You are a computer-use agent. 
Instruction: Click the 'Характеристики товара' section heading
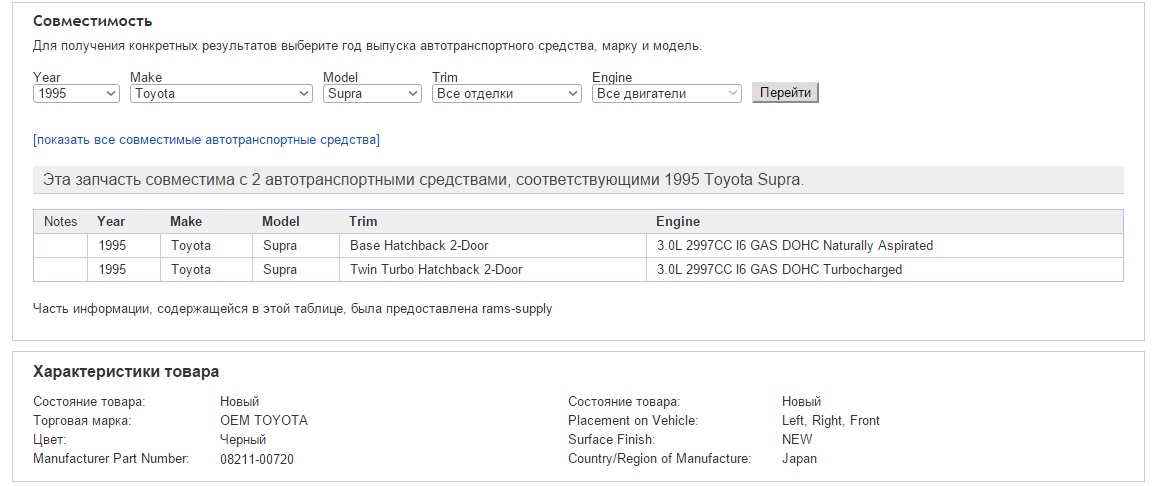[126, 372]
